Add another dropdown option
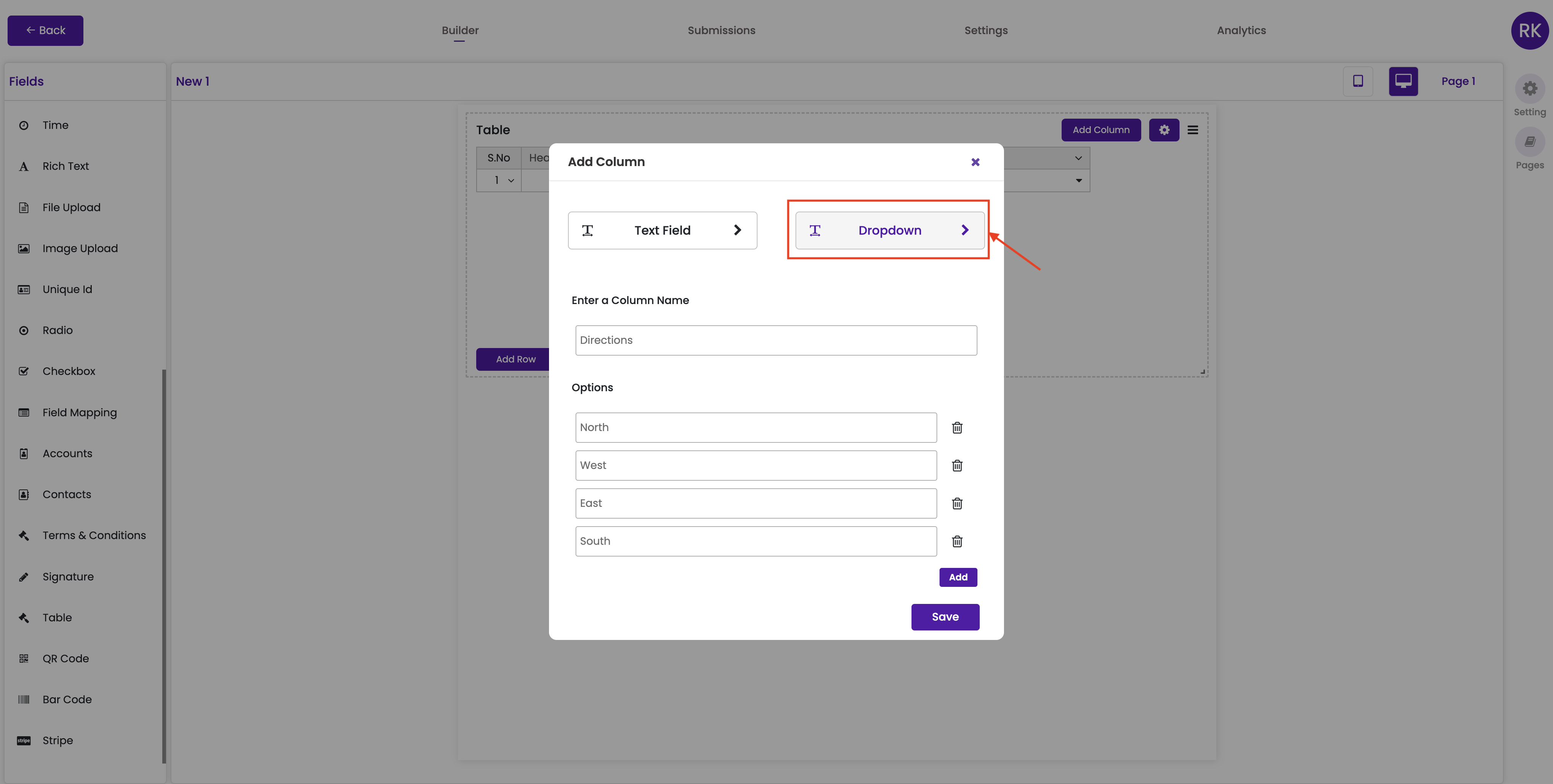 pyautogui.click(x=958, y=577)
